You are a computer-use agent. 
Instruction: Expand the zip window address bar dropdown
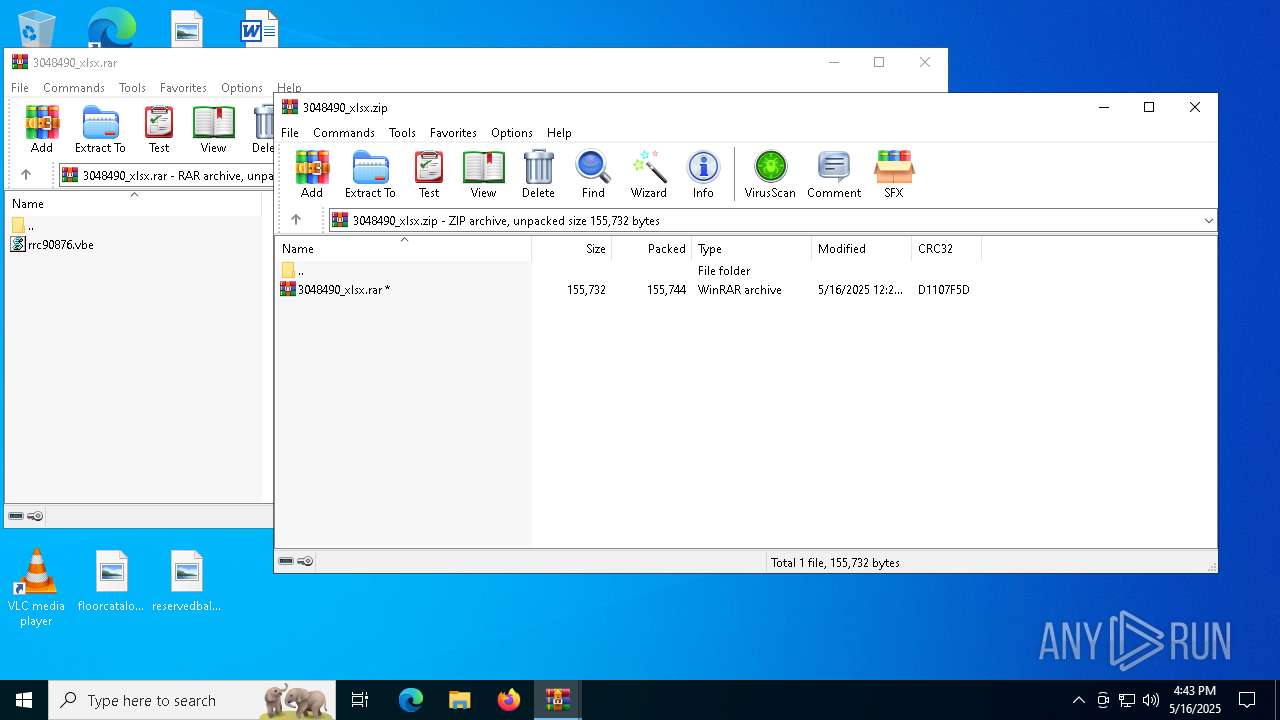pyautogui.click(x=1208, y=220)
